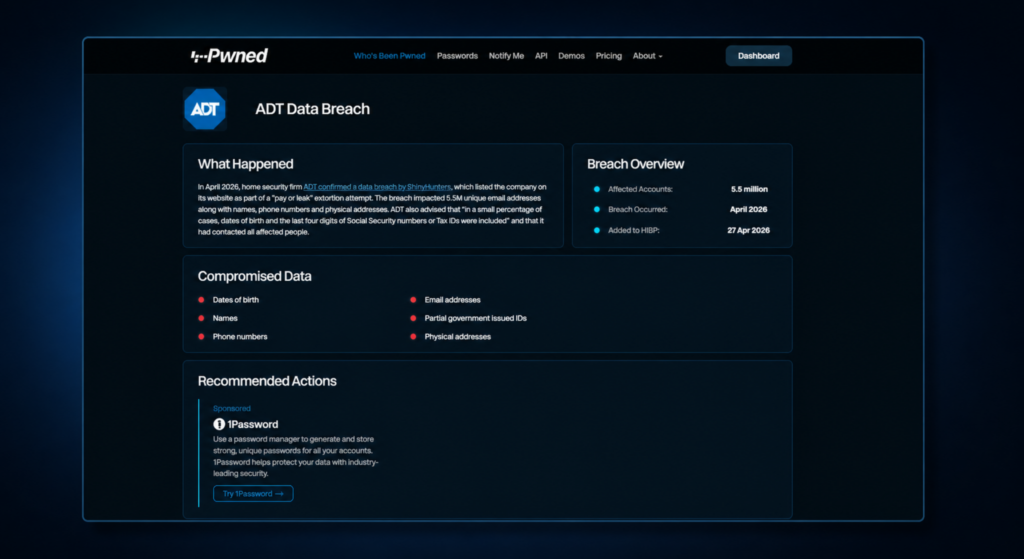Open the Pricing page
The height and width of the screenshot is (559, 1024).
click(x=609, y=56)
